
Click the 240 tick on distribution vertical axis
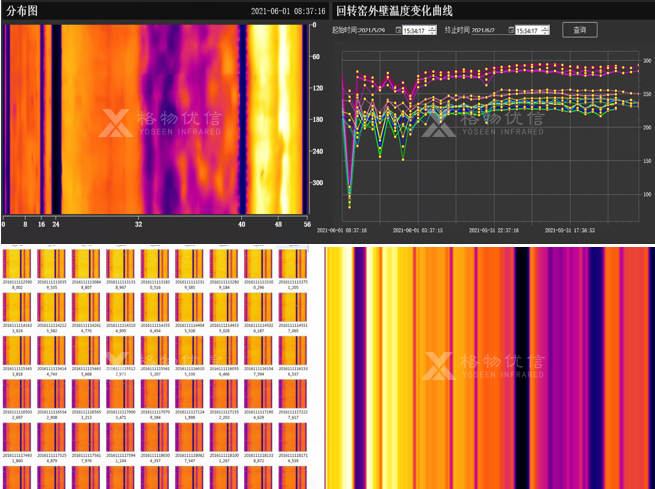(318, 151)
